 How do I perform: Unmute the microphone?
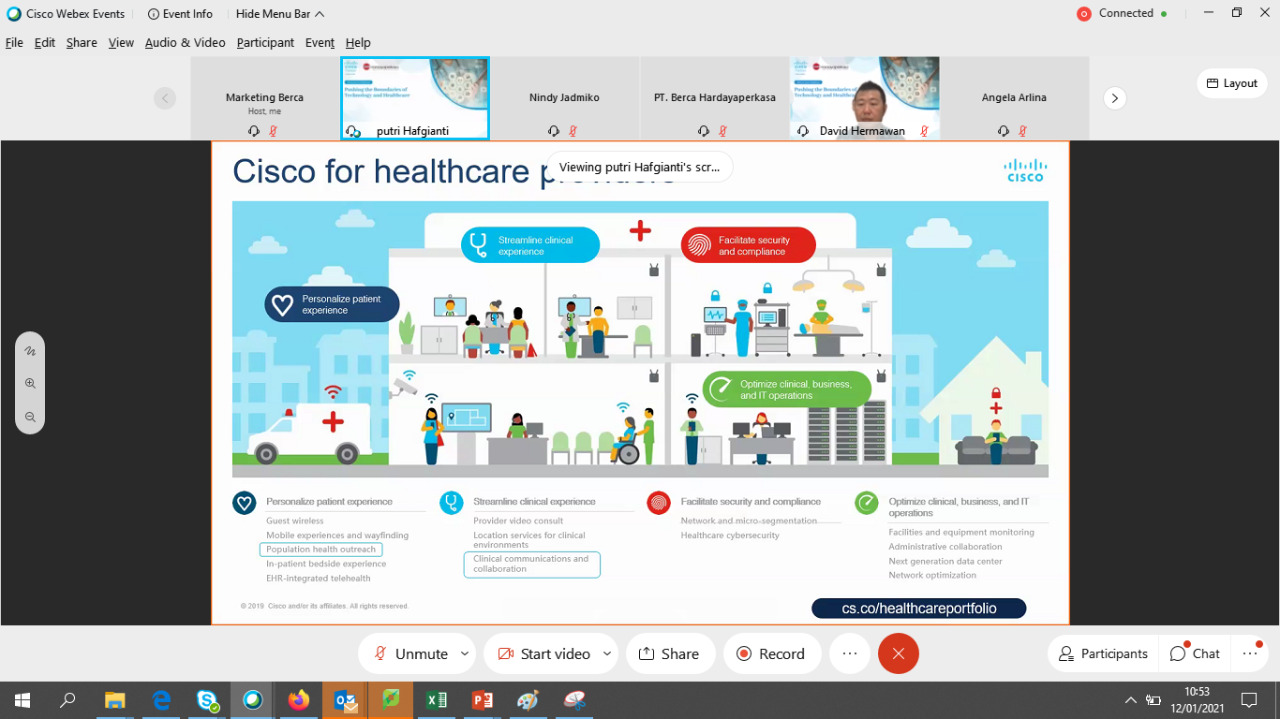(x=411, y=654)
